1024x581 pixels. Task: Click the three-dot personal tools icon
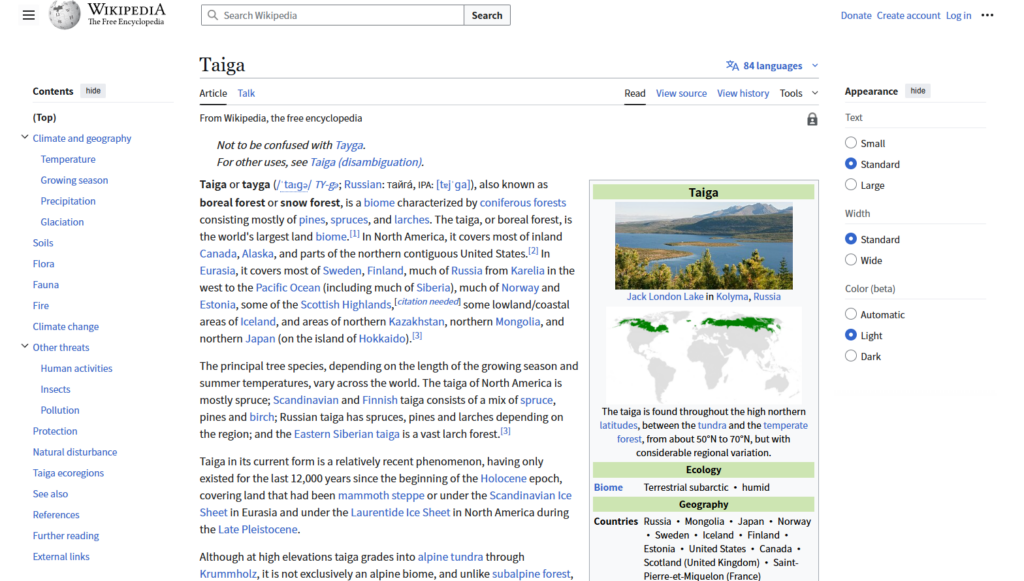(987, 15)
